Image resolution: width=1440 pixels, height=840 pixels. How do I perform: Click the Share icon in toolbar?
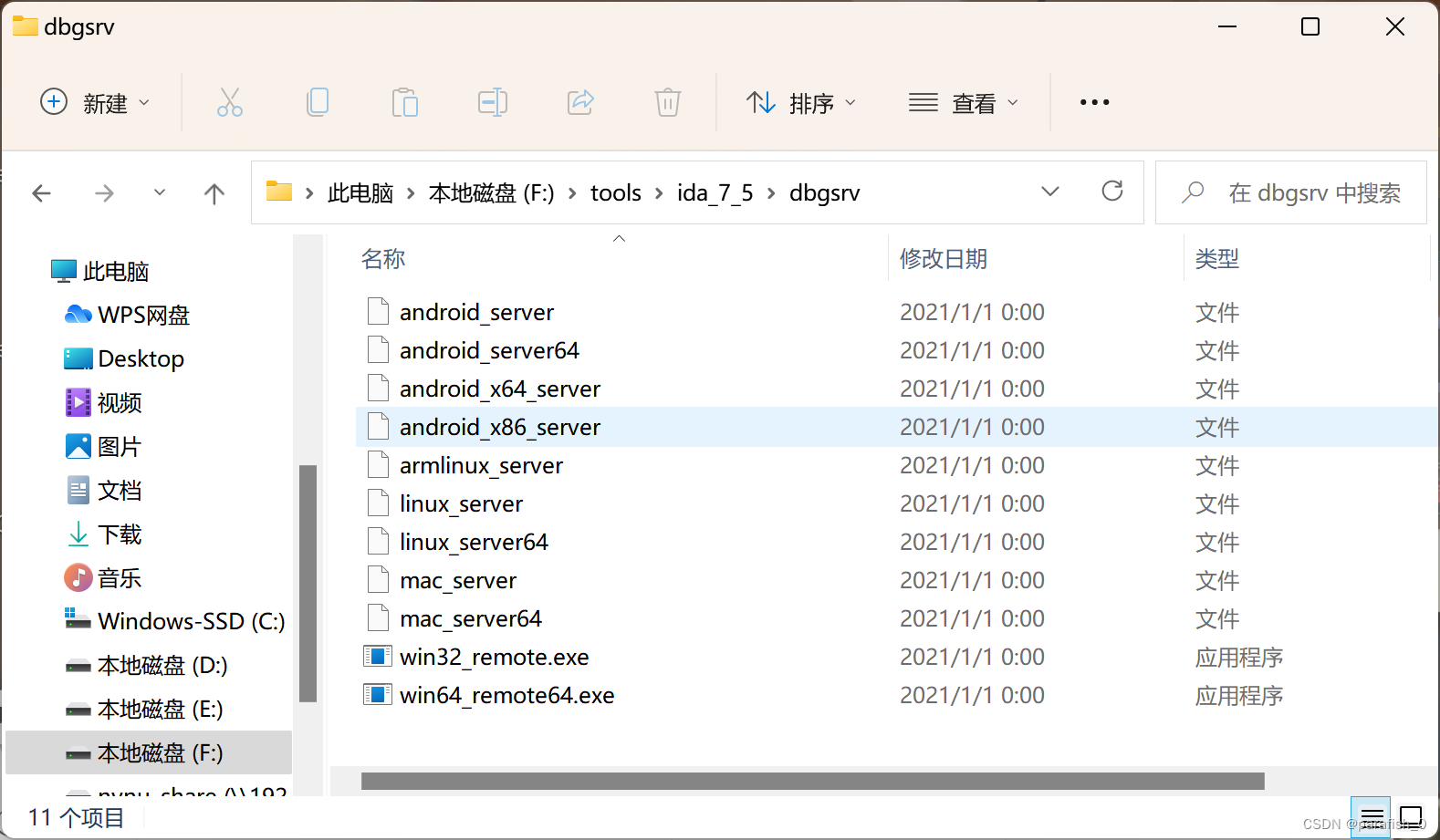(x=580, y=102)
